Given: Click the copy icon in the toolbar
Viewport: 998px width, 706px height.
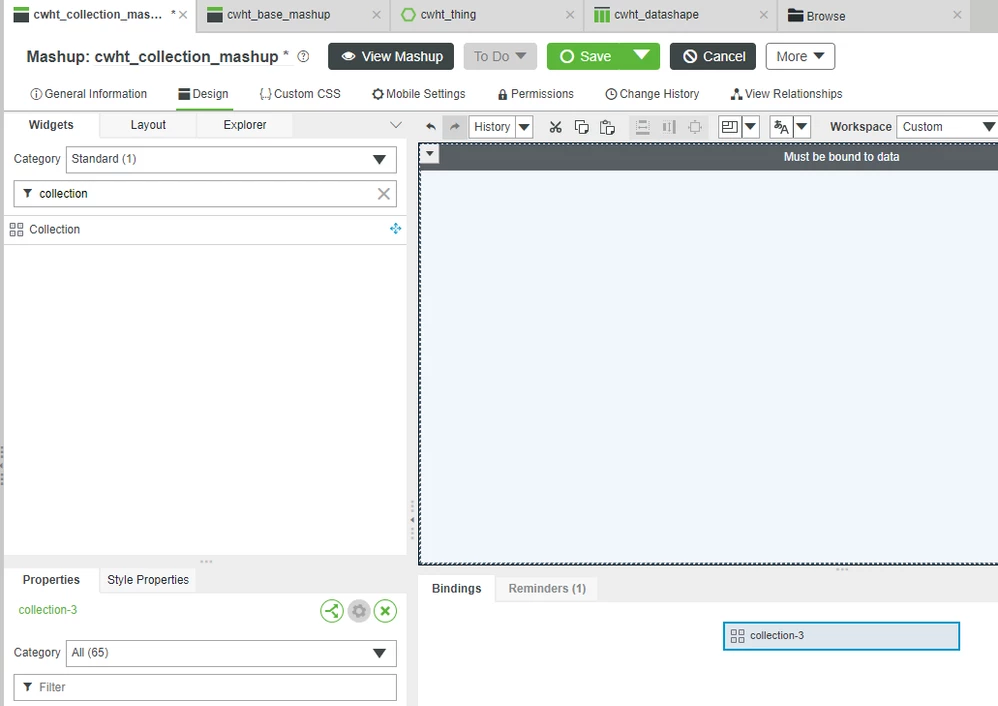Looking at the screenshot, I should coord(581,127).
